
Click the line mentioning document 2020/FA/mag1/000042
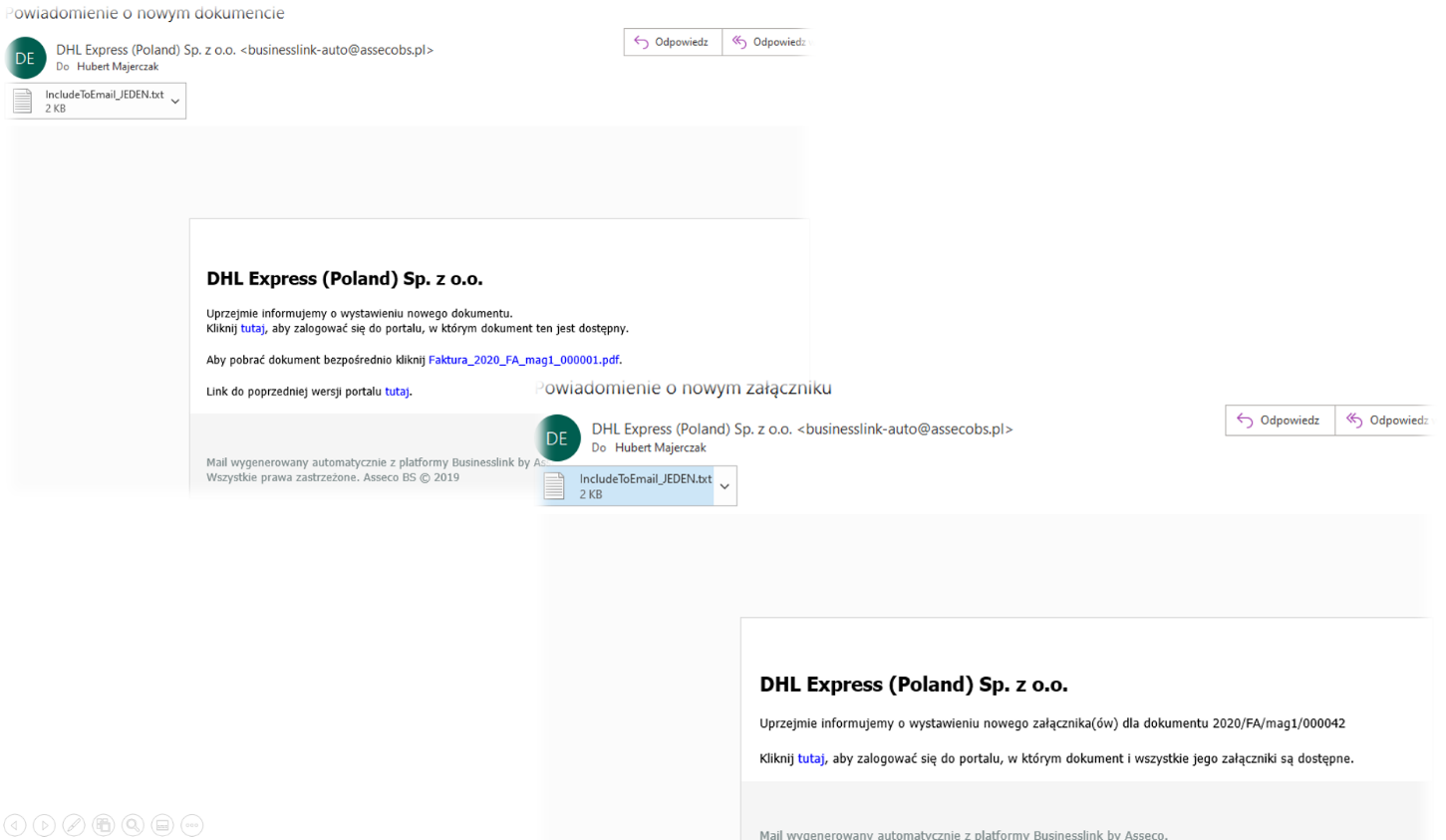tap(1052, 723)
